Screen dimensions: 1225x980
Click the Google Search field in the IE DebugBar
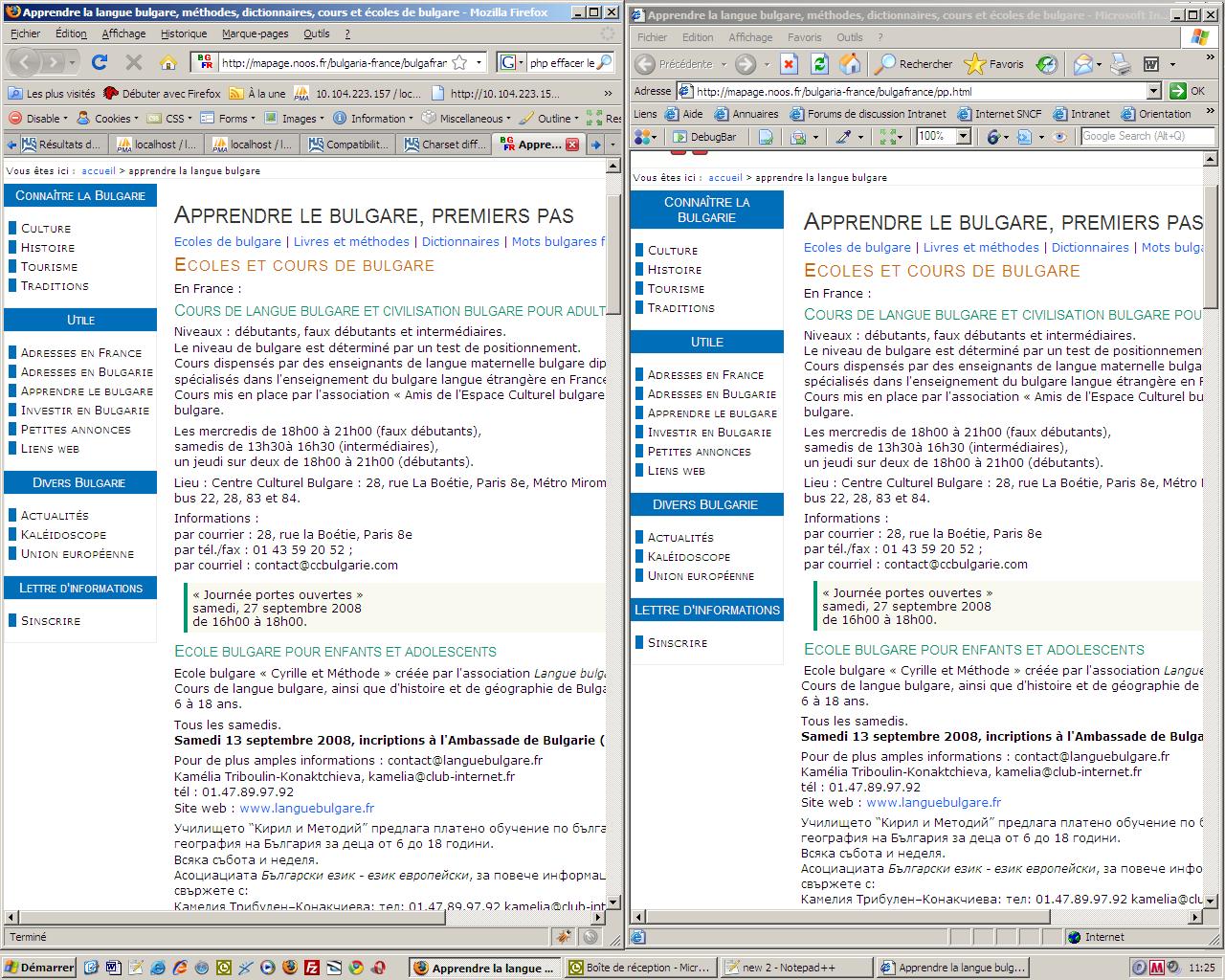[1147, 137]
